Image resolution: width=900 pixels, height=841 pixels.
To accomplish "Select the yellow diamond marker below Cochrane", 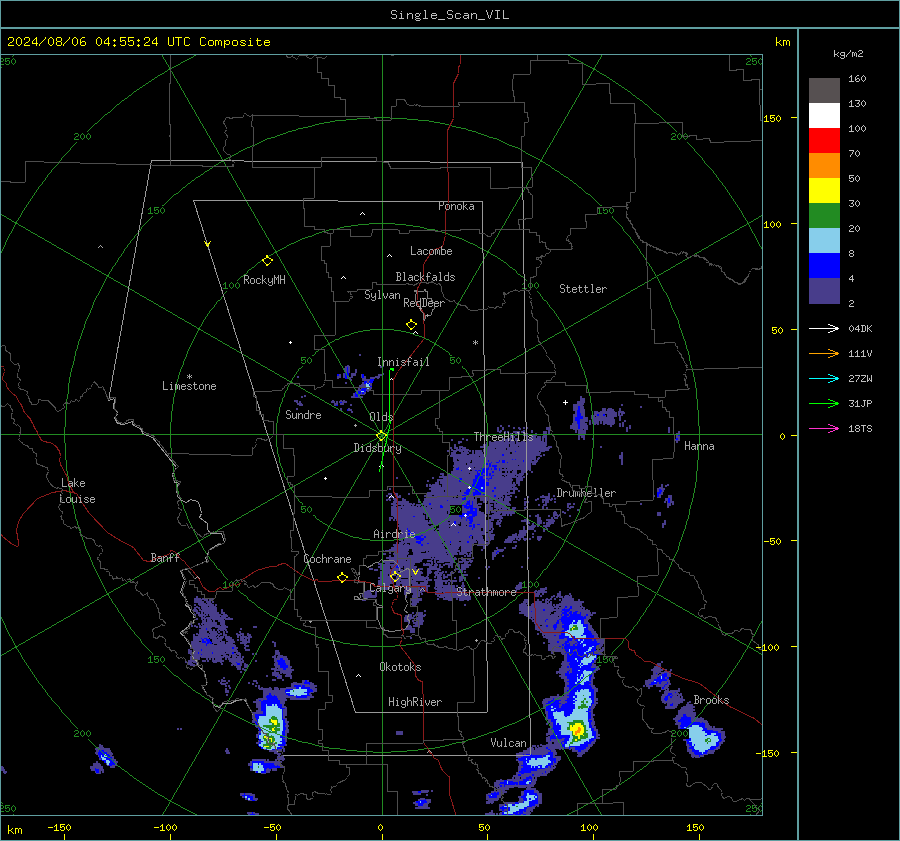I will [342, 577].
